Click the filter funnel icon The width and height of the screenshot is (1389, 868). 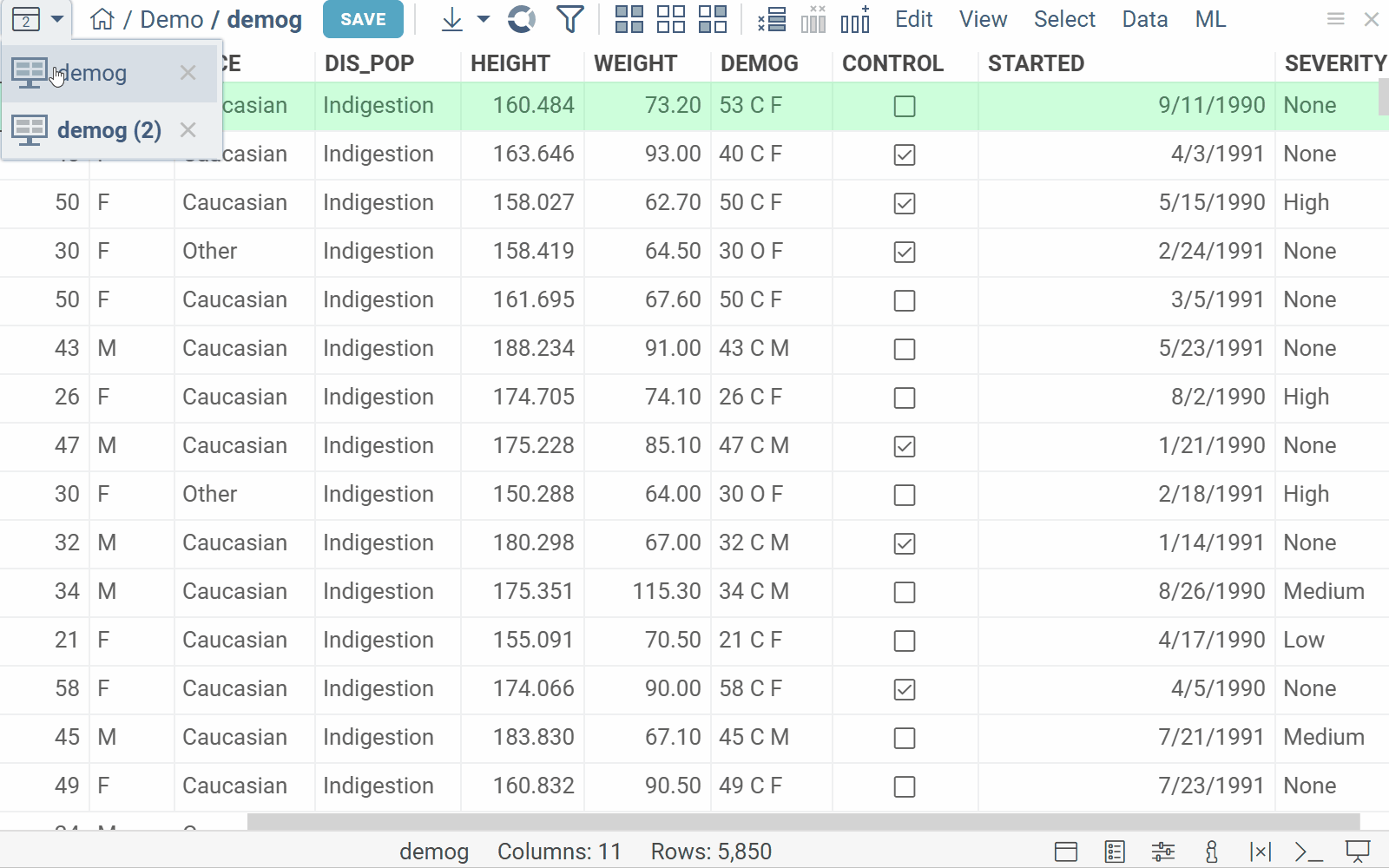pyautogui.click(x=569, y=19)
